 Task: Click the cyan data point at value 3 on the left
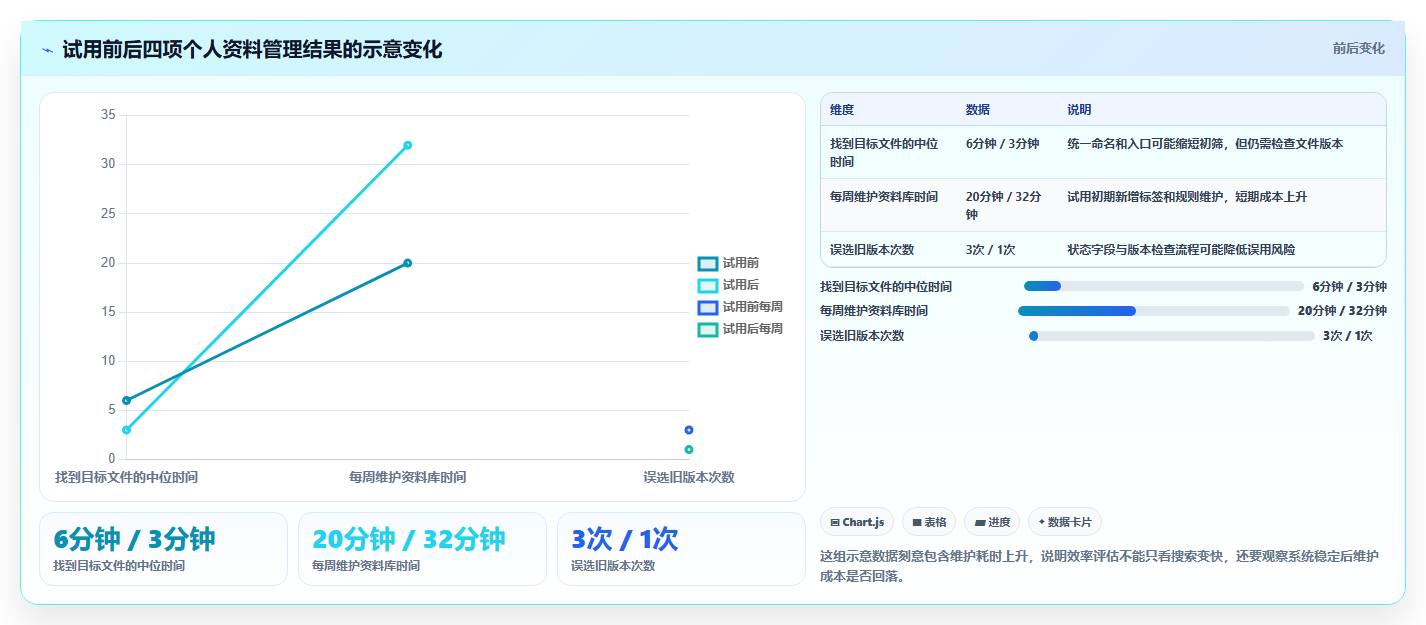click(x=126, y=430)
